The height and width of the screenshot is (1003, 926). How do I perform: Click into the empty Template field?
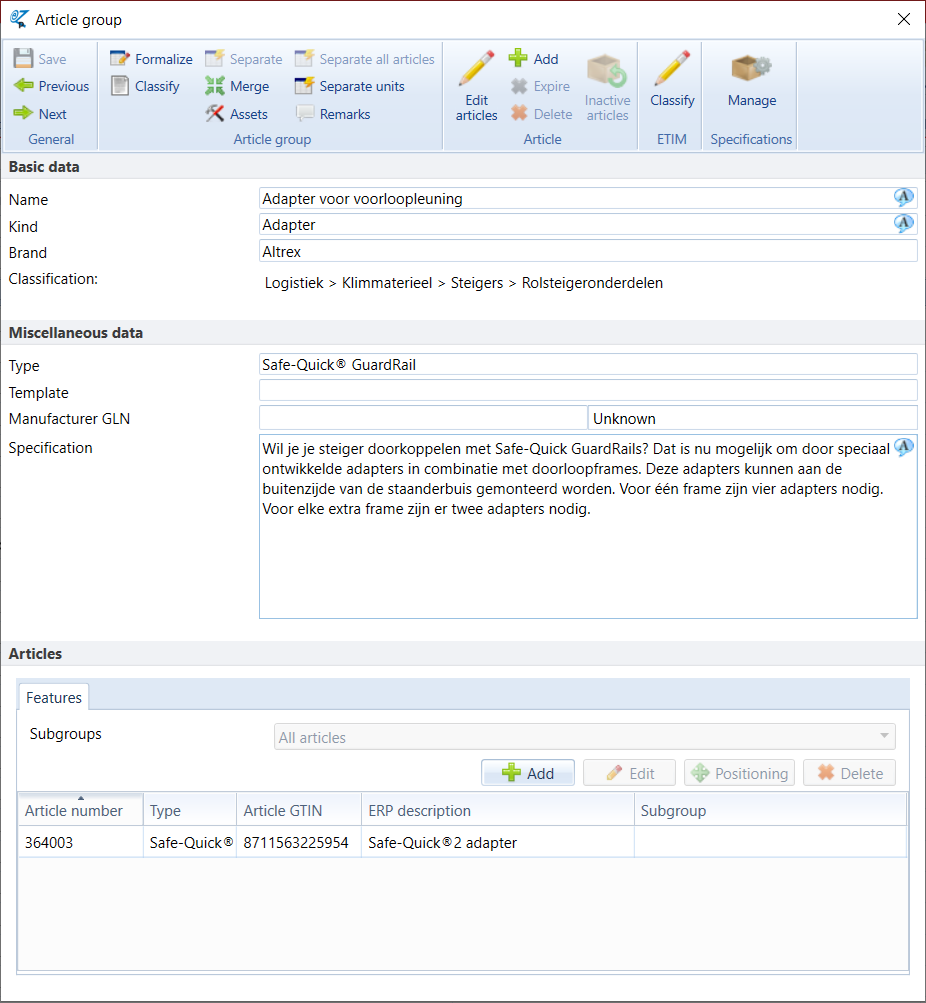pyautogui.click(x=588, y=390)
